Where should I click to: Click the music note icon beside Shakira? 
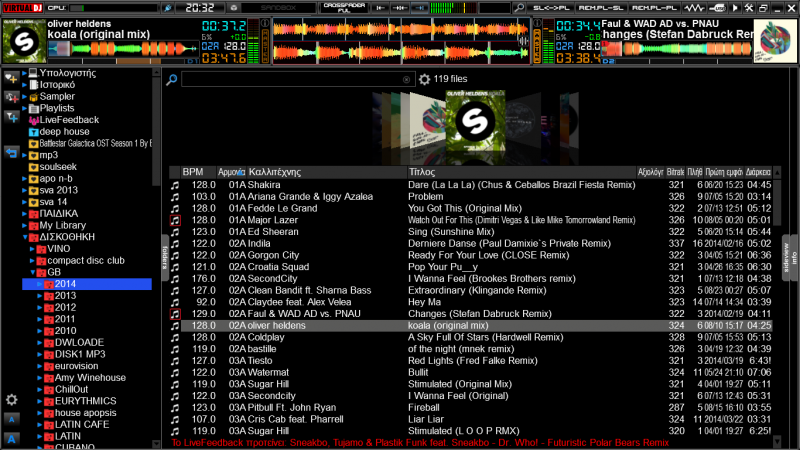click(174, 185)
